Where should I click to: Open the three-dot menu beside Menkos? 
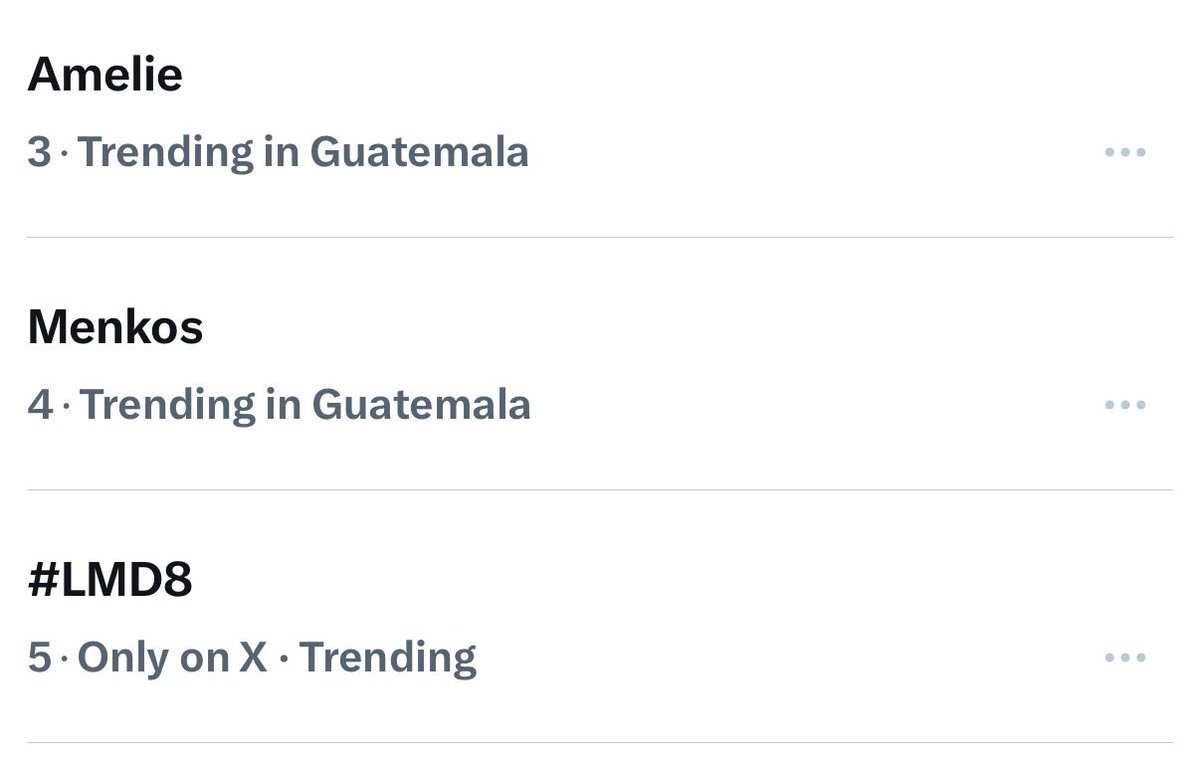pos(1125,405)
